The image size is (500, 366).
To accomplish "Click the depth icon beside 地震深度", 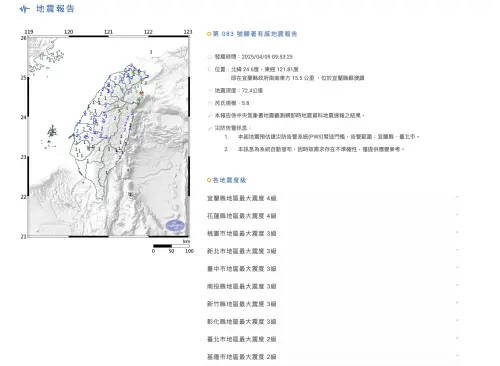I will (210, 90).
